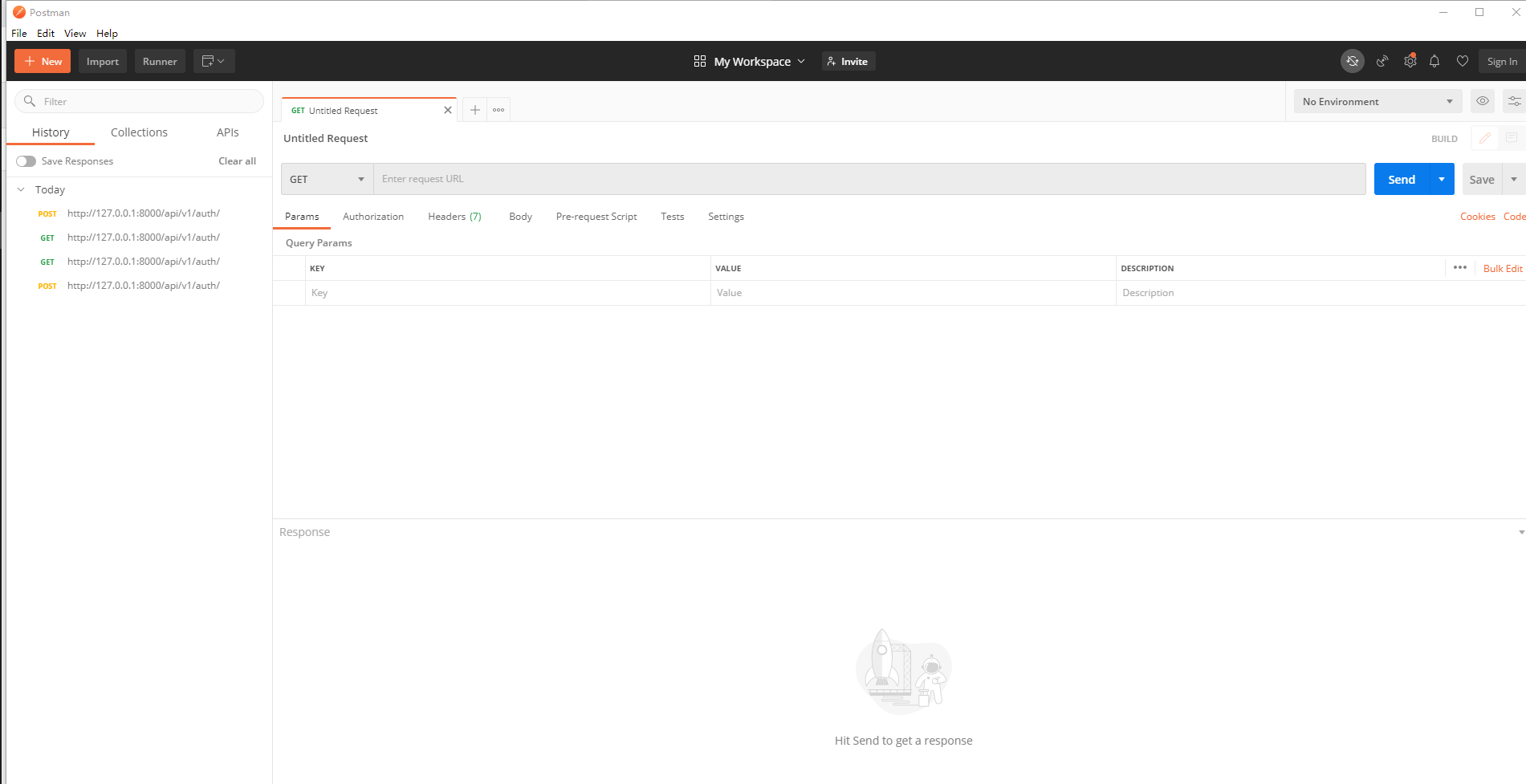
Task: Switch to Collections sidebar tab
Action: [x=139, y=132]
